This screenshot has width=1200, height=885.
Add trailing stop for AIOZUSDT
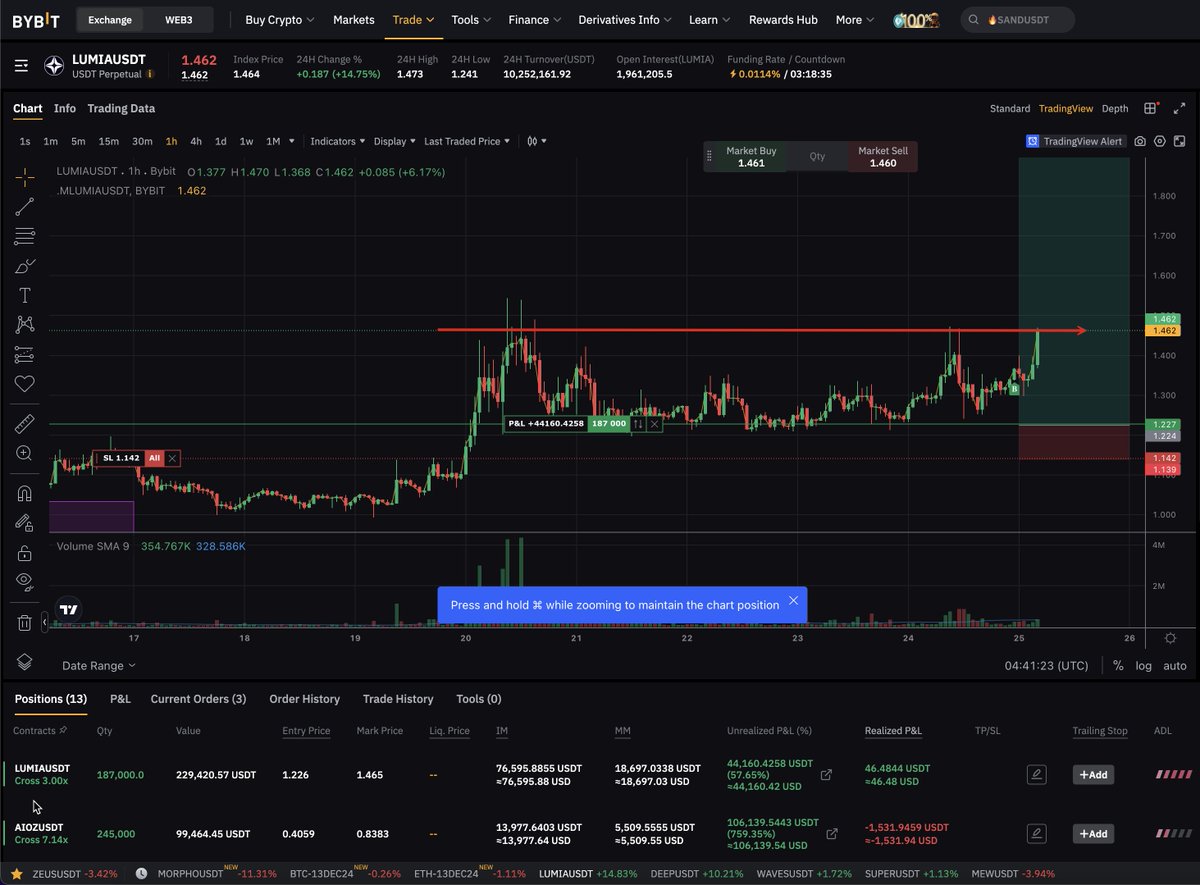click(x=1093, y=833)
